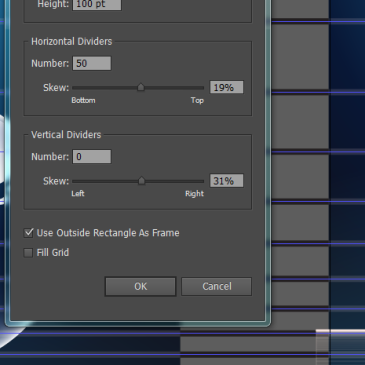The height and width of the screenshot is (365, 365).
Task: Click the Horizontal Dividers Number field
Action: 92,63
